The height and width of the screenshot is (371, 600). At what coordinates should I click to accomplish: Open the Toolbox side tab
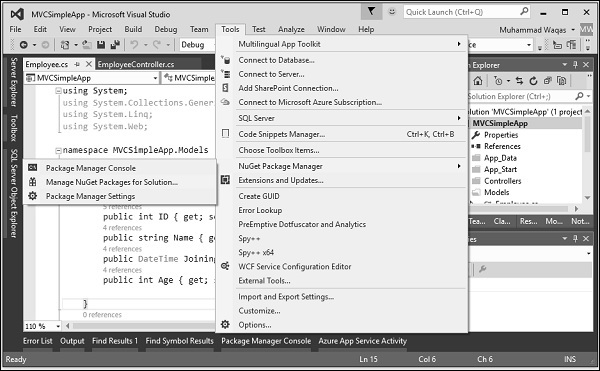click(14, 128)
